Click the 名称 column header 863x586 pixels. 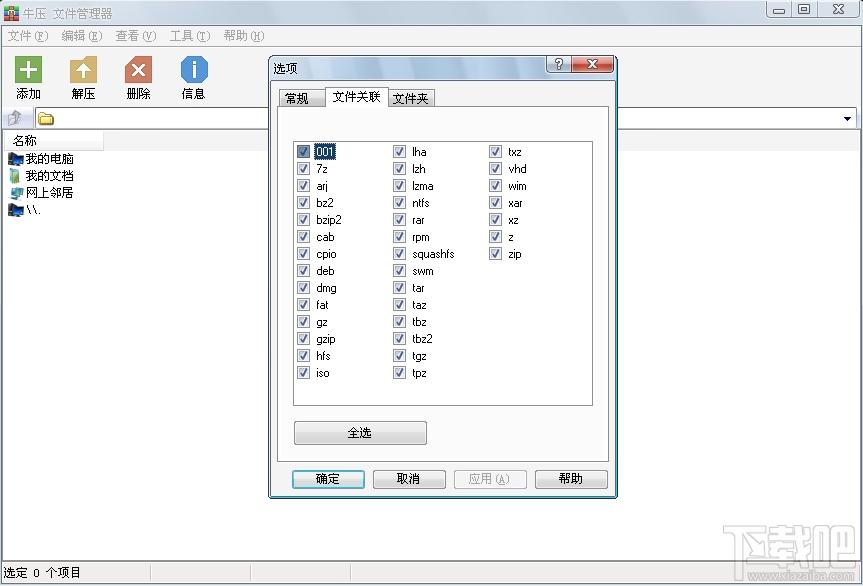pos(53,140)
